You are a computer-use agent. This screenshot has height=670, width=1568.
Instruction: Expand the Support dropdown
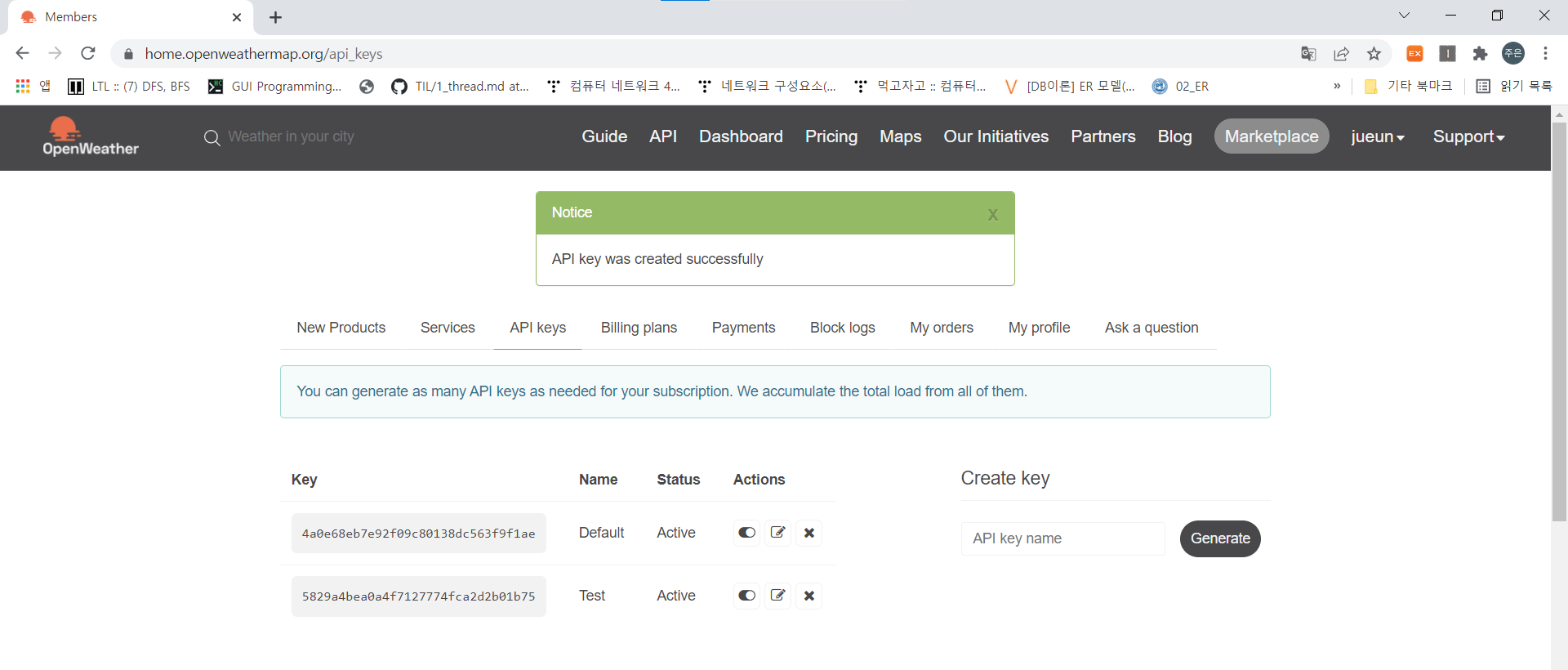[x=1468, y=136]
